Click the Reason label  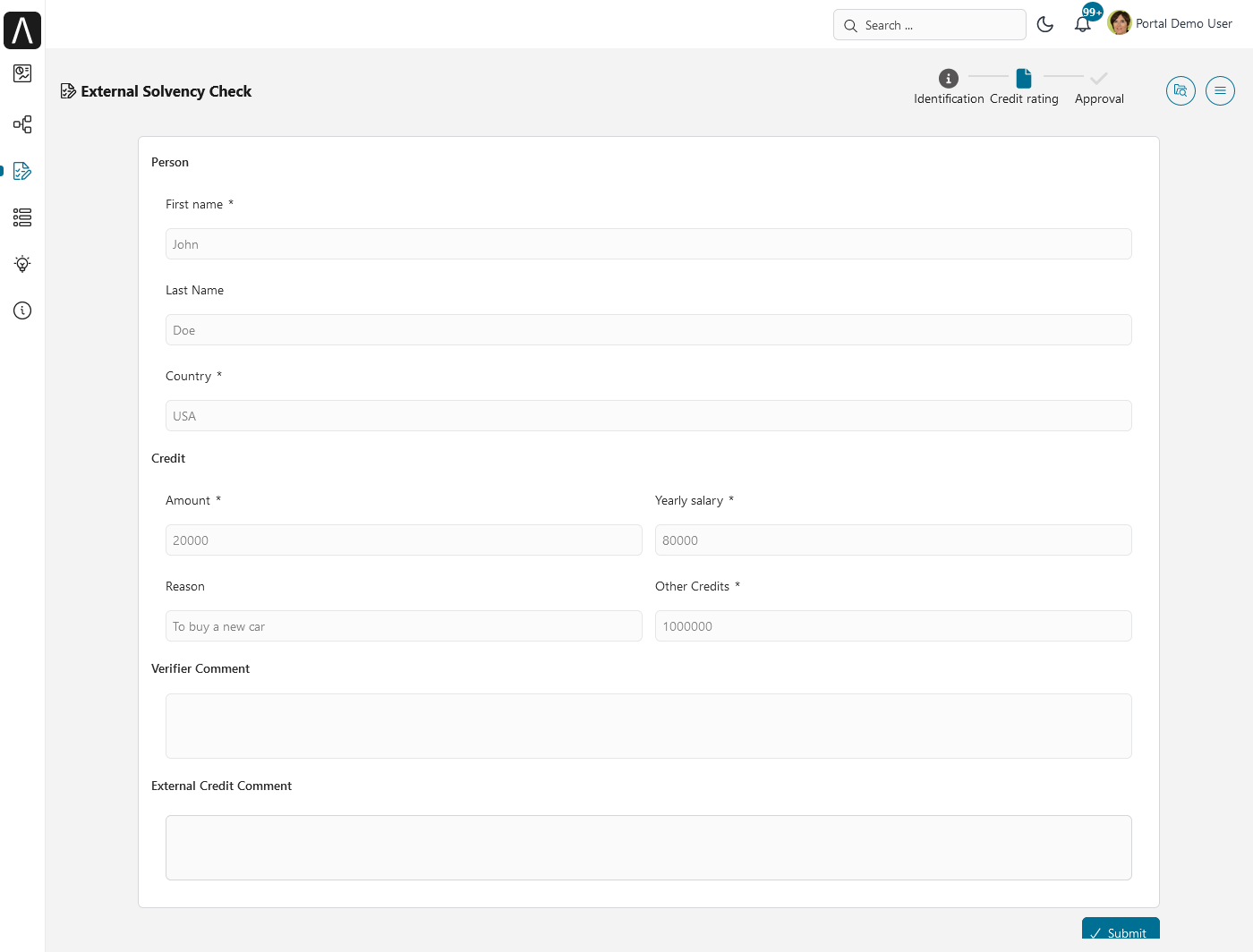[185, 587]
